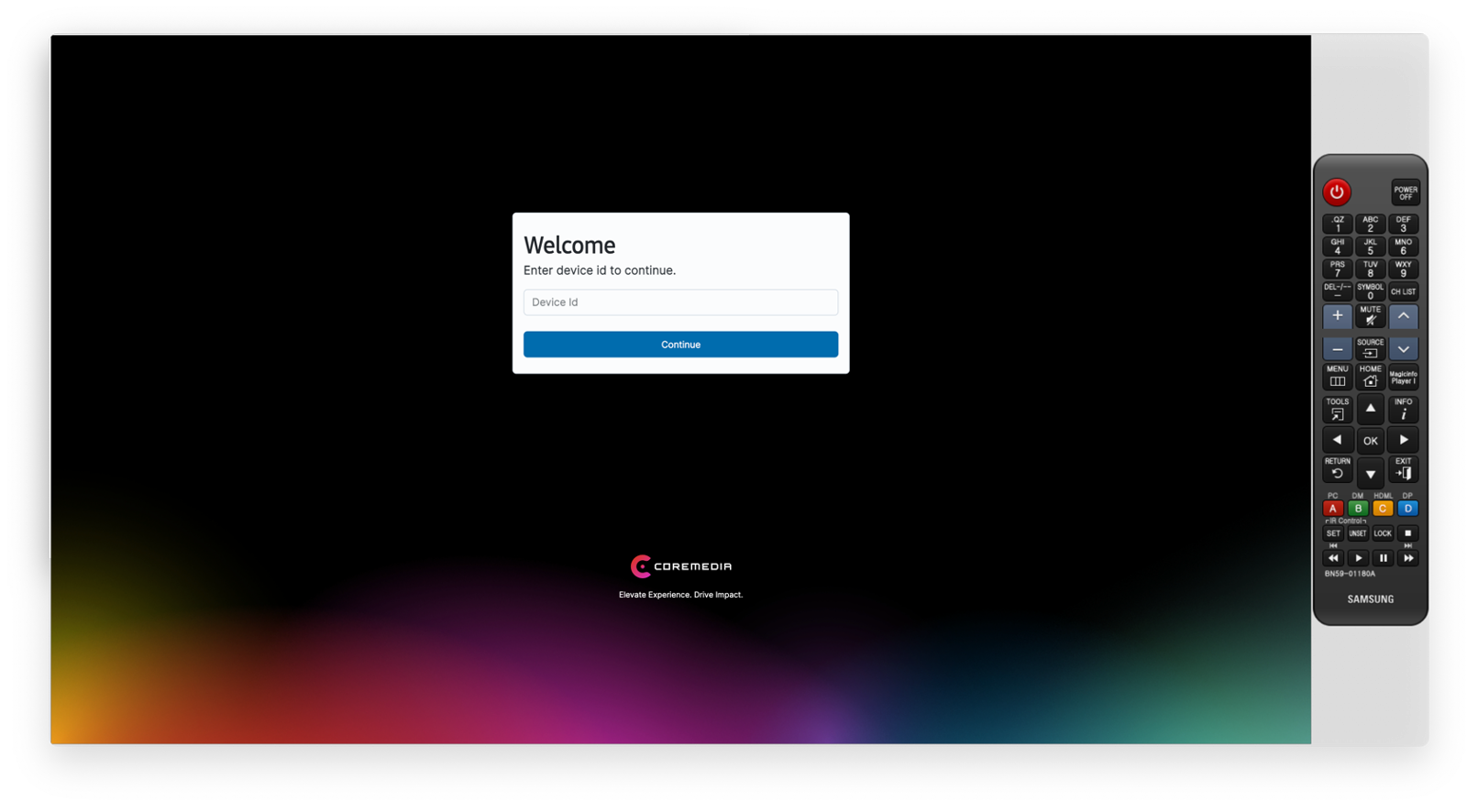Tap the number 7 (PRS) key
The image size is (1478, 812).
click(x=1337, y=269)
